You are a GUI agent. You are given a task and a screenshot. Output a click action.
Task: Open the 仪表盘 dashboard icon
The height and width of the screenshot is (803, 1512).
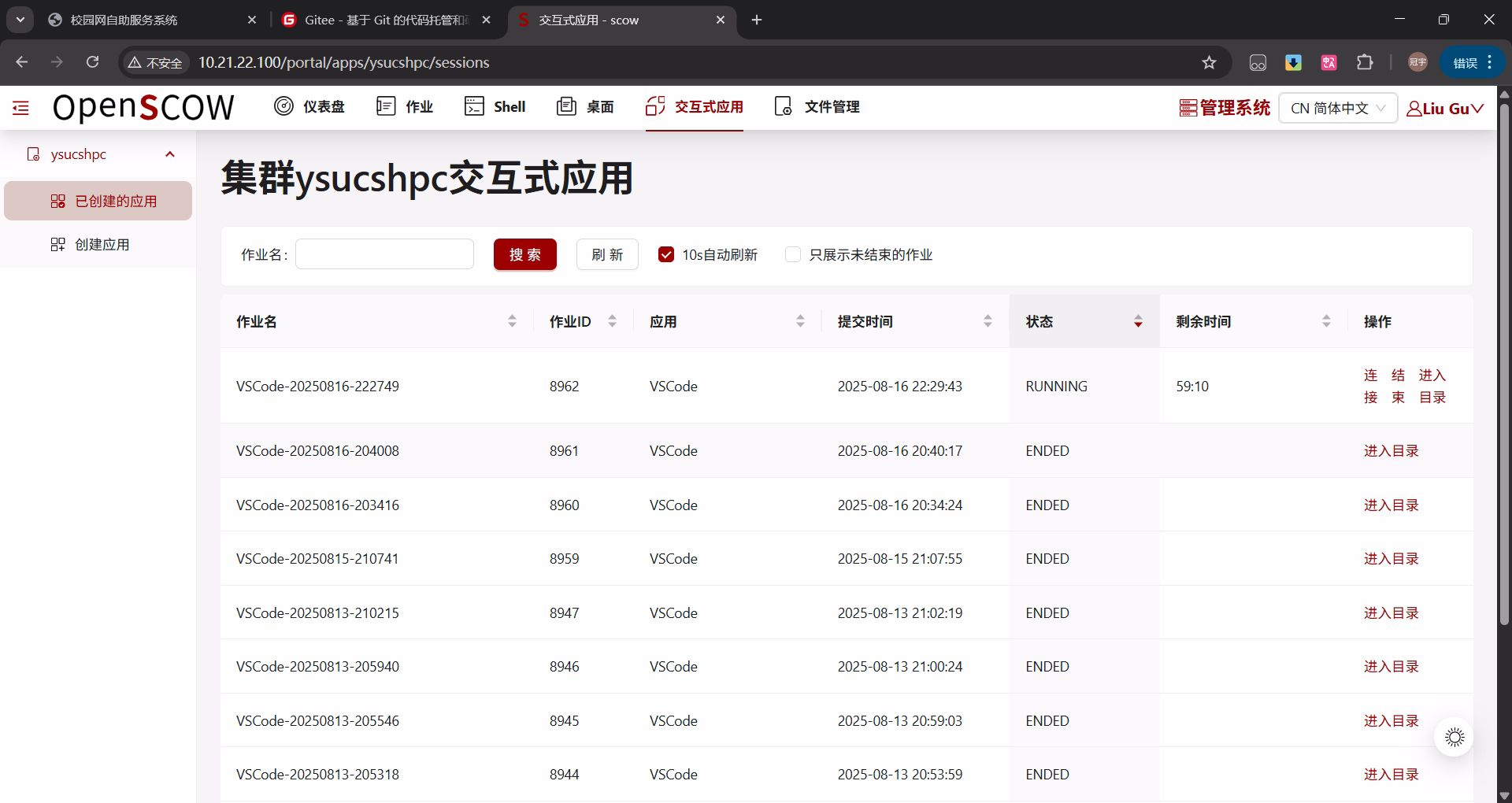[x=283, y=106]
